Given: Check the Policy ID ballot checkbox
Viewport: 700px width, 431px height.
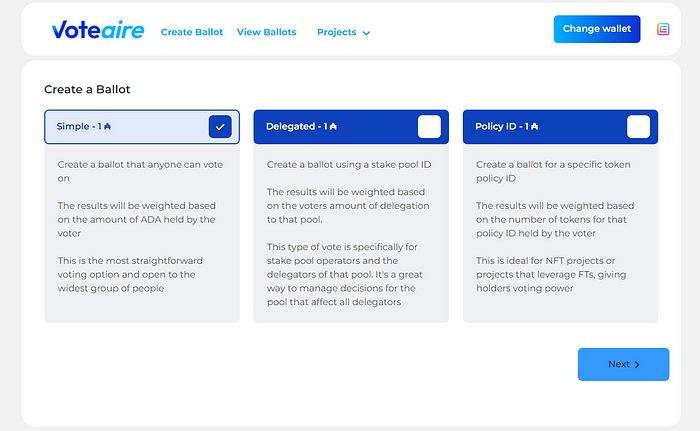Looking at the screenshot, I should click(x=638, y=127).
